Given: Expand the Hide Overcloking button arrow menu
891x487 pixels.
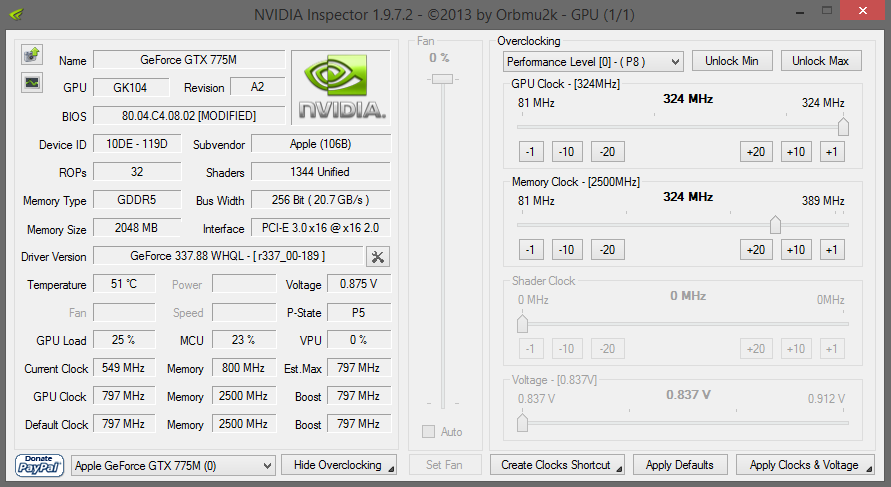Looking at the screenshot, I should [x=391, y=469].
